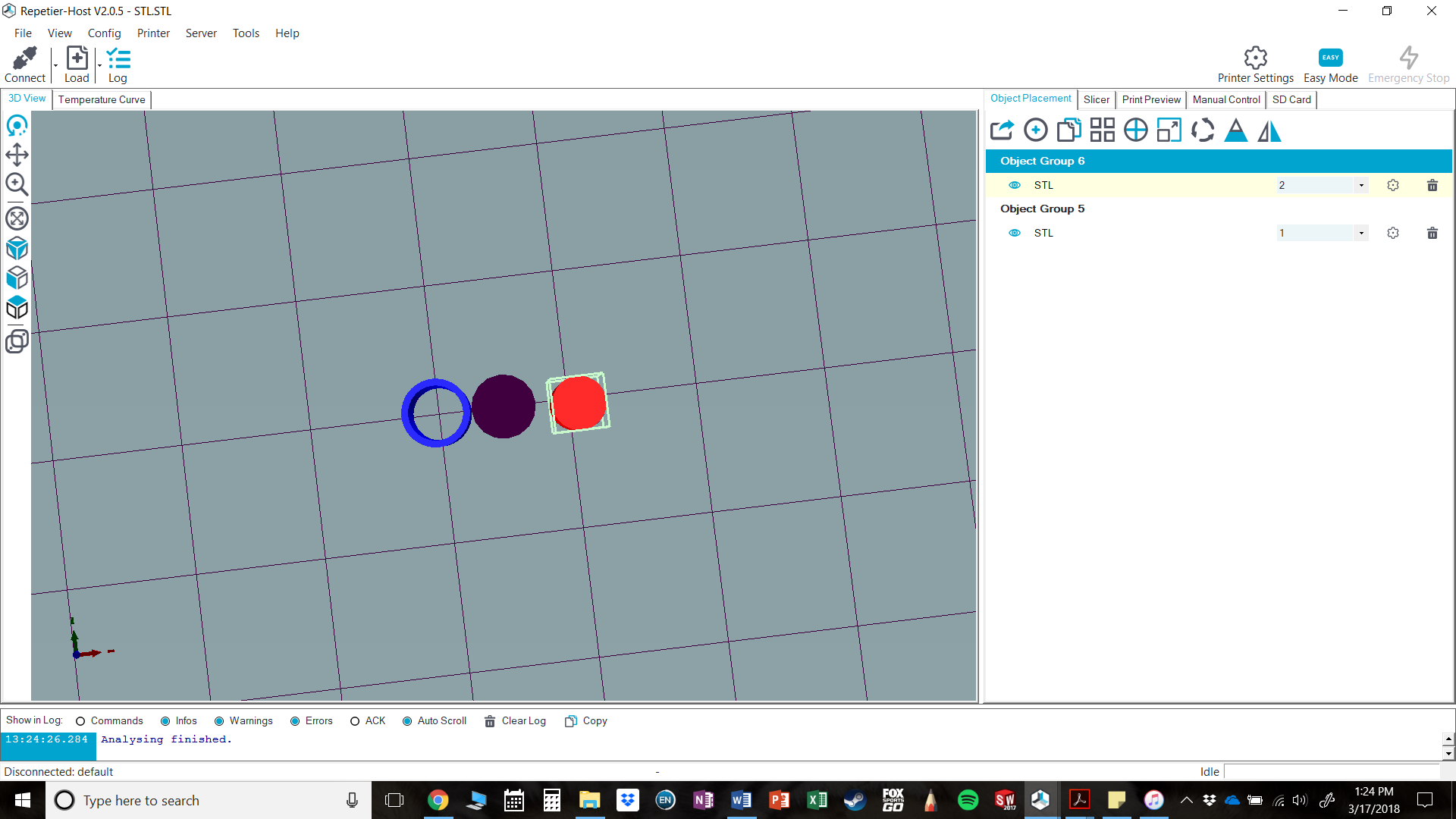This screenshot has width=1456, height=819.
Task: Toggle visibility of STL in Object Group 5
Action: click(1016, 232)
